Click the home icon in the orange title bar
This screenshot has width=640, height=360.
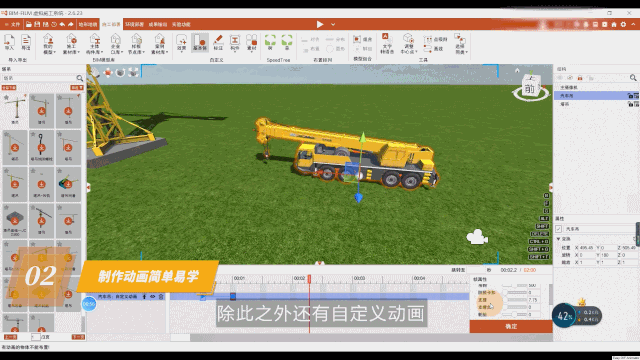614,24
